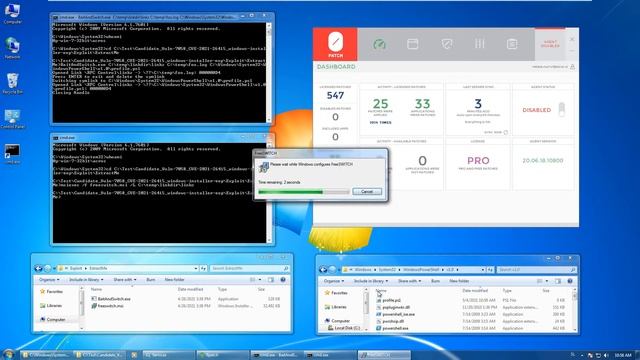Screen dimensions: 640x360
Task: Select the freeswitch.msi file
Action: [x=110, y=306]
